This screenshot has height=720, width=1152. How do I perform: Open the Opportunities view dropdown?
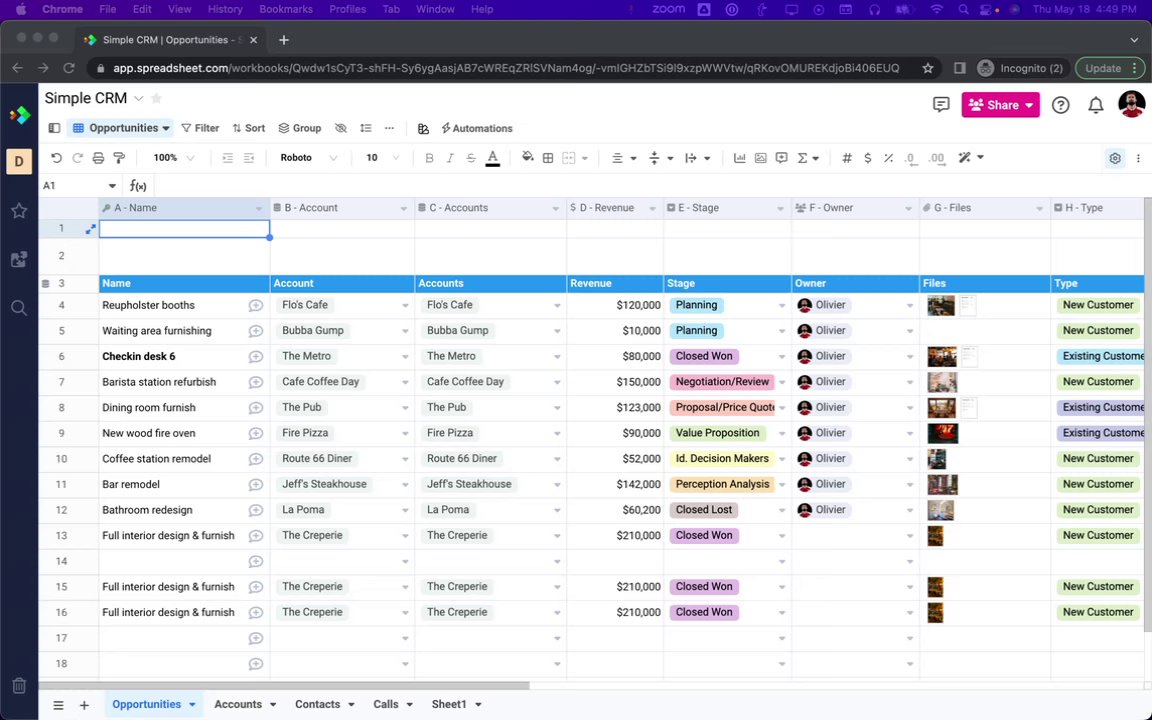tap(121, 128)
